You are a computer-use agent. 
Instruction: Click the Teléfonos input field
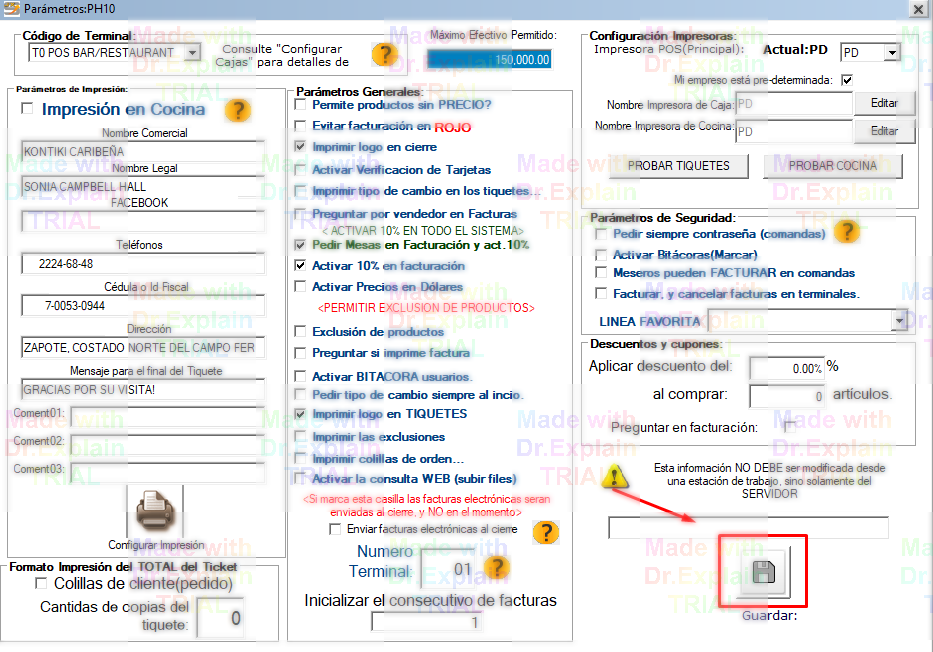pos(143,264)
